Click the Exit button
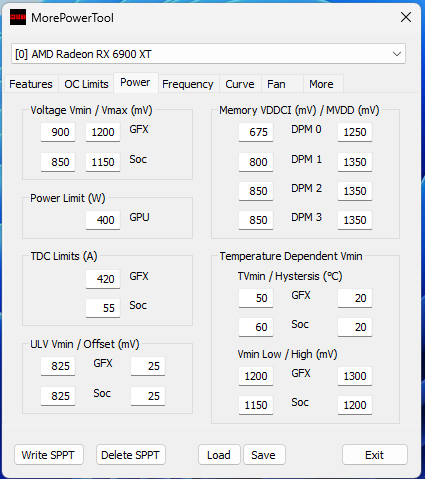Image resolution: width=425 pixels, height=479 pixels. (375, 455)
